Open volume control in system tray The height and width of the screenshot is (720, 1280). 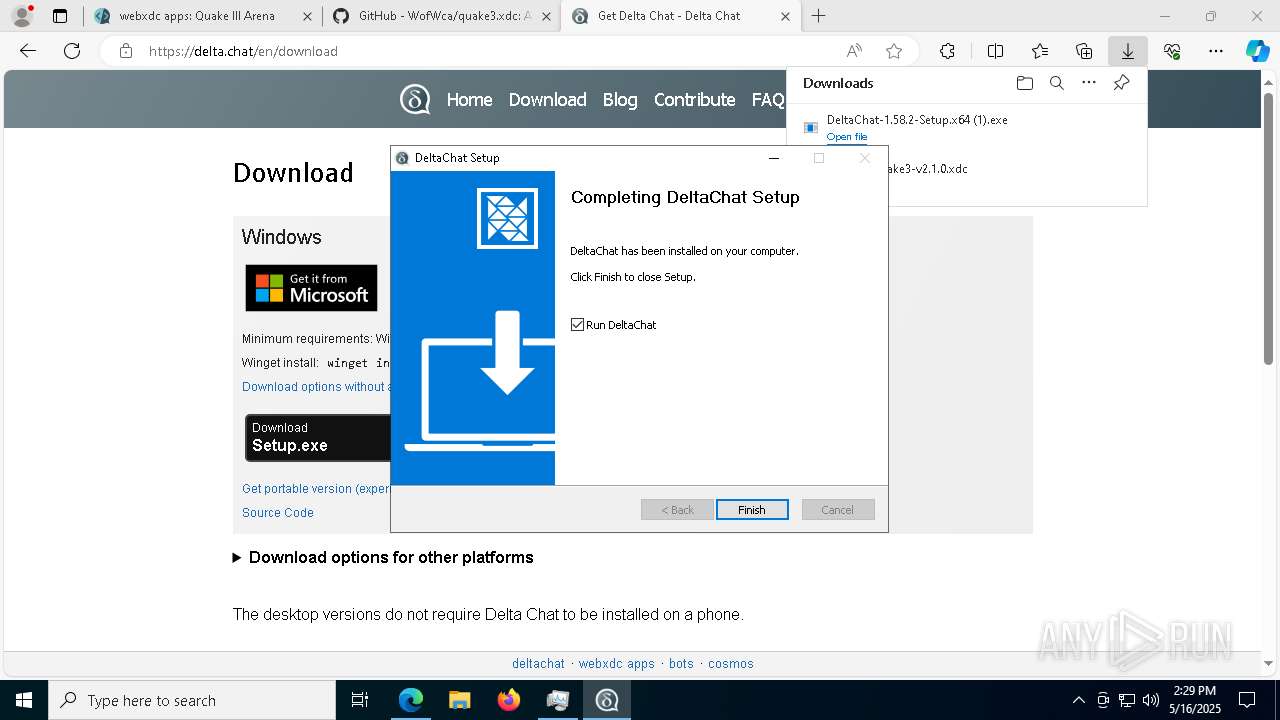[x=1150, y=700]
